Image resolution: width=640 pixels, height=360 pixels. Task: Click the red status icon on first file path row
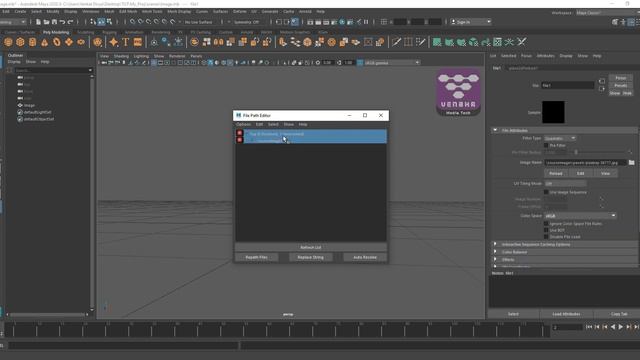point(240,133)
